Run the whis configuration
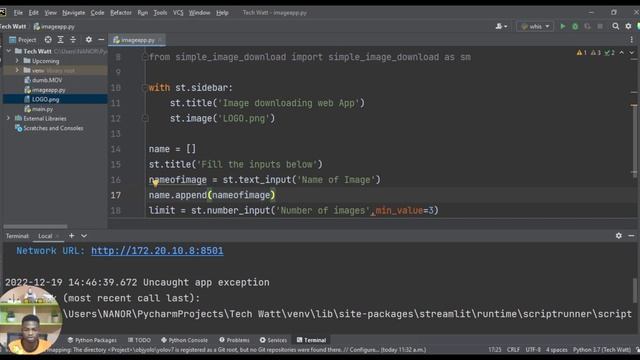The width and height of the screenshot is (640, 360). (562, 27)
